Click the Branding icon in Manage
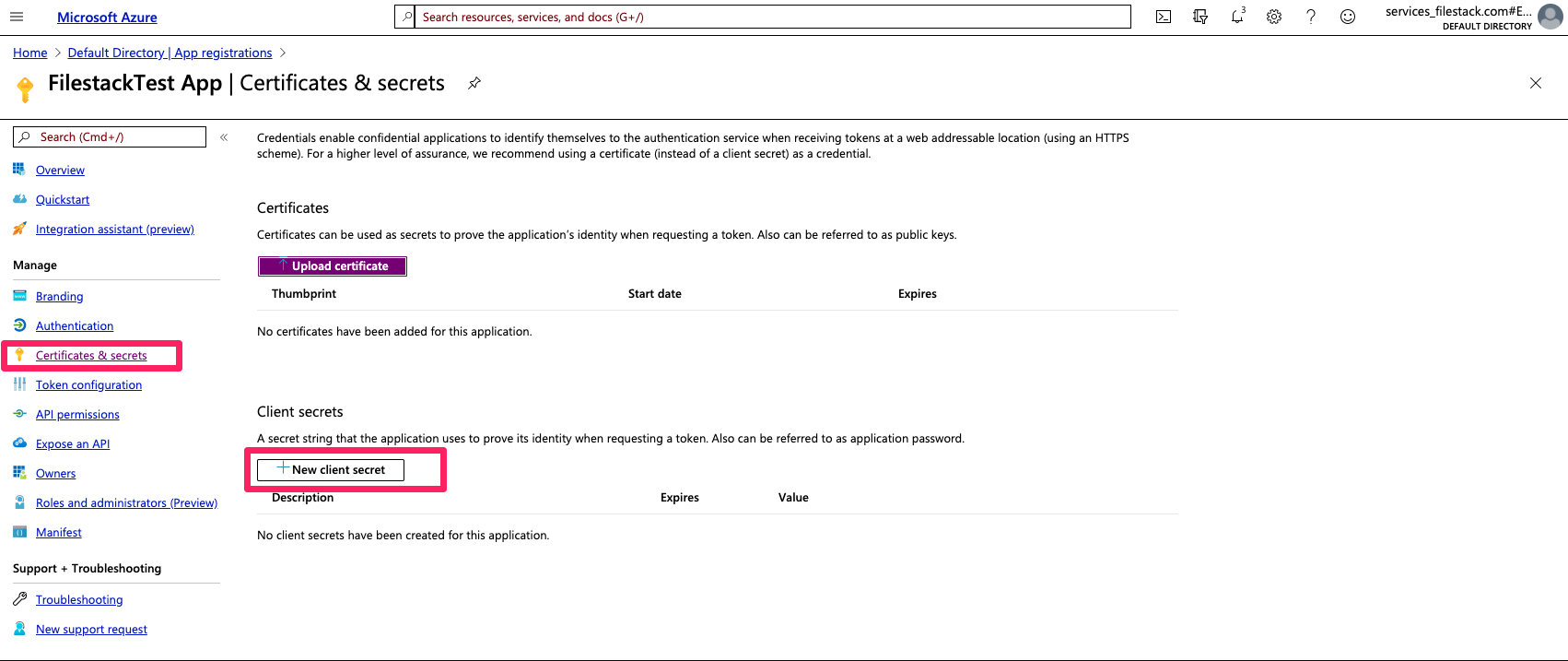The image size is (1568, 661). (19, 296)
